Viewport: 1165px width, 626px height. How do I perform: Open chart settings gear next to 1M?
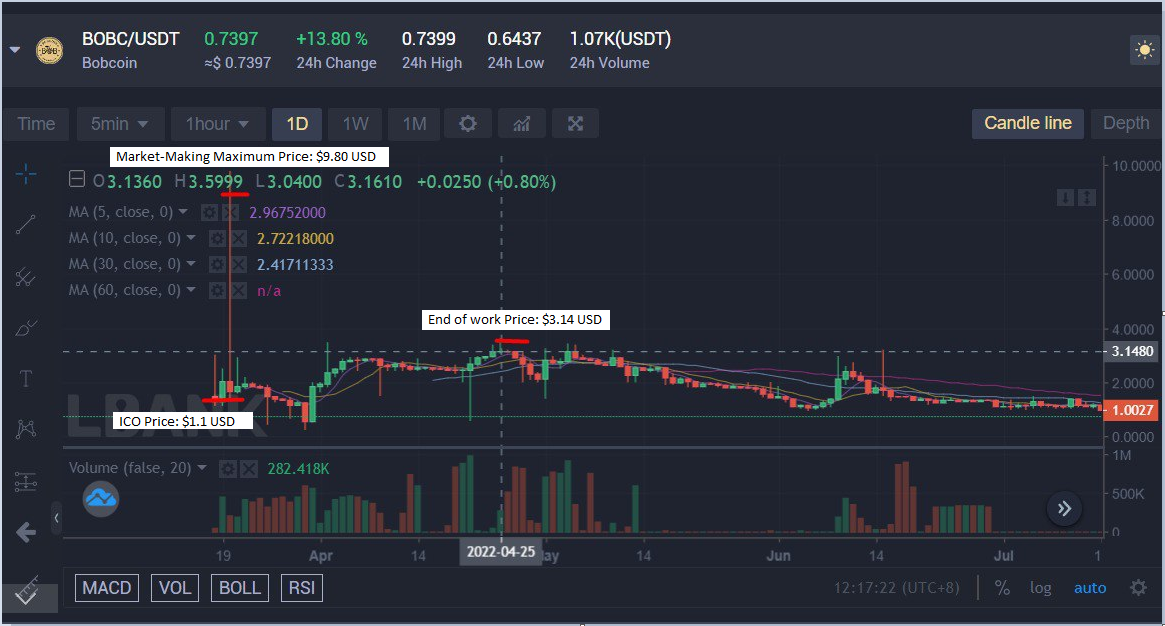tap(467, 124)
